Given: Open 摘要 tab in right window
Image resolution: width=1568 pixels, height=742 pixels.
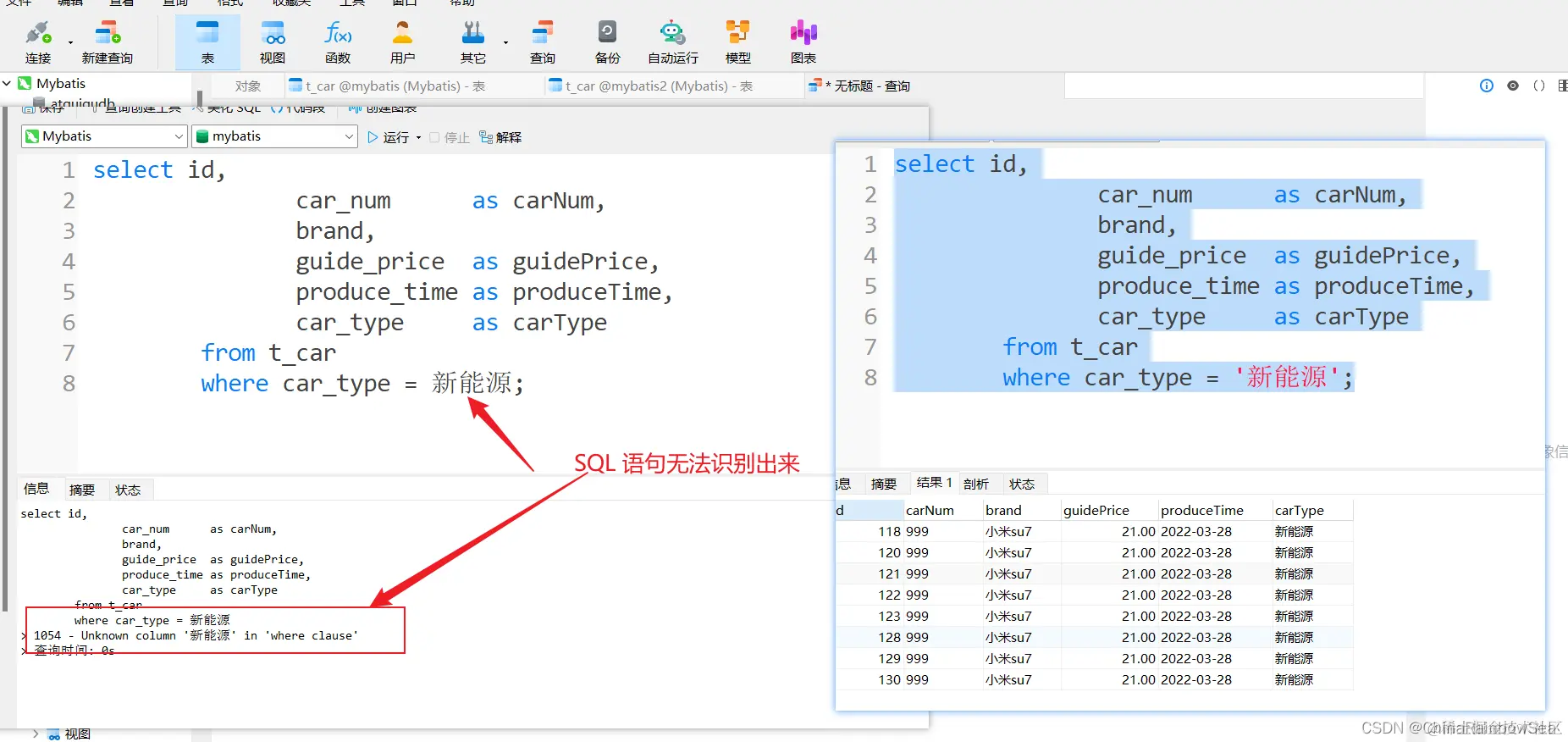Looking at the screenshot, I should tap(884, 484).
